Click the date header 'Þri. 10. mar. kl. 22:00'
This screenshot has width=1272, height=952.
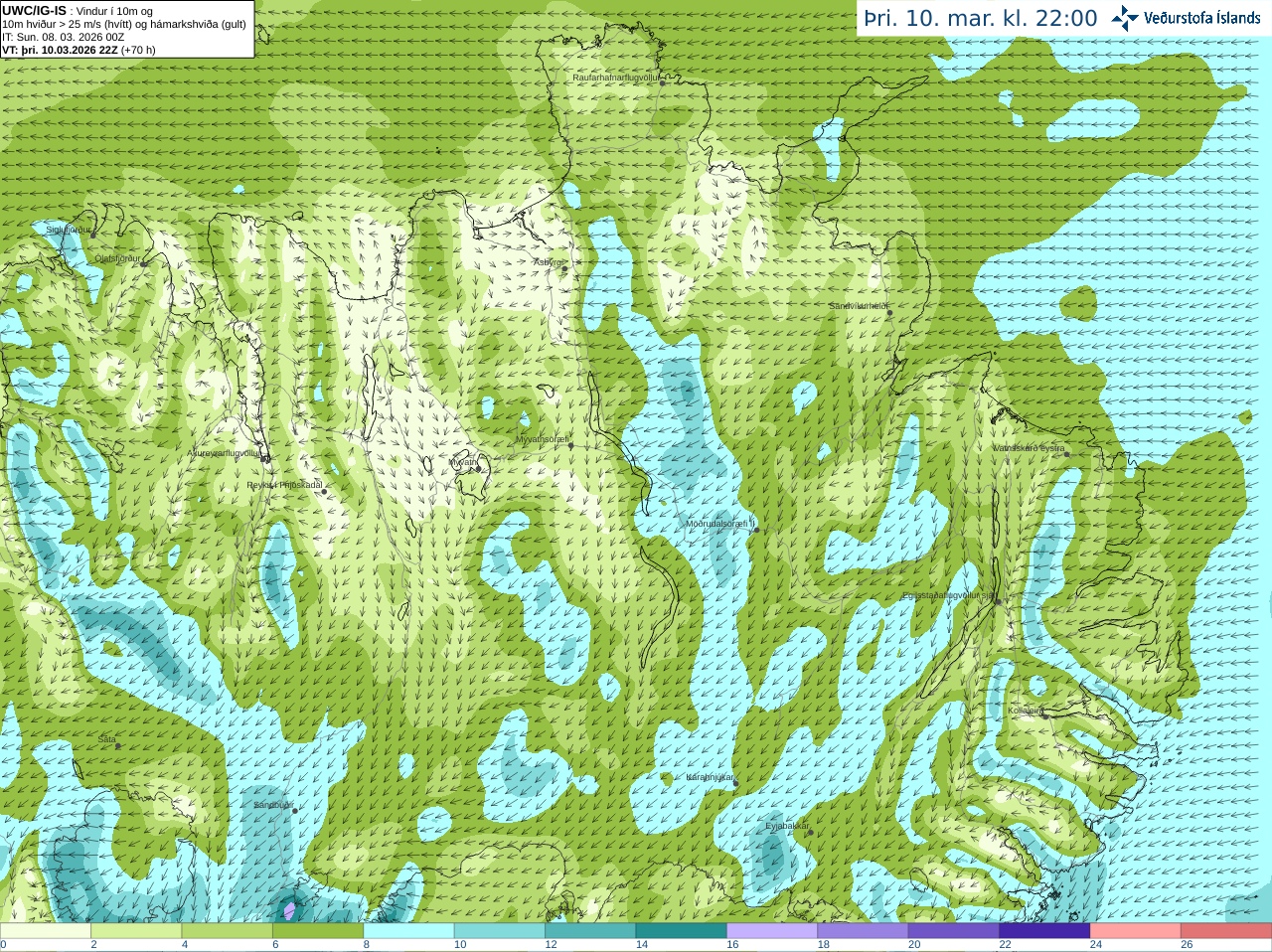coord(981,19)
